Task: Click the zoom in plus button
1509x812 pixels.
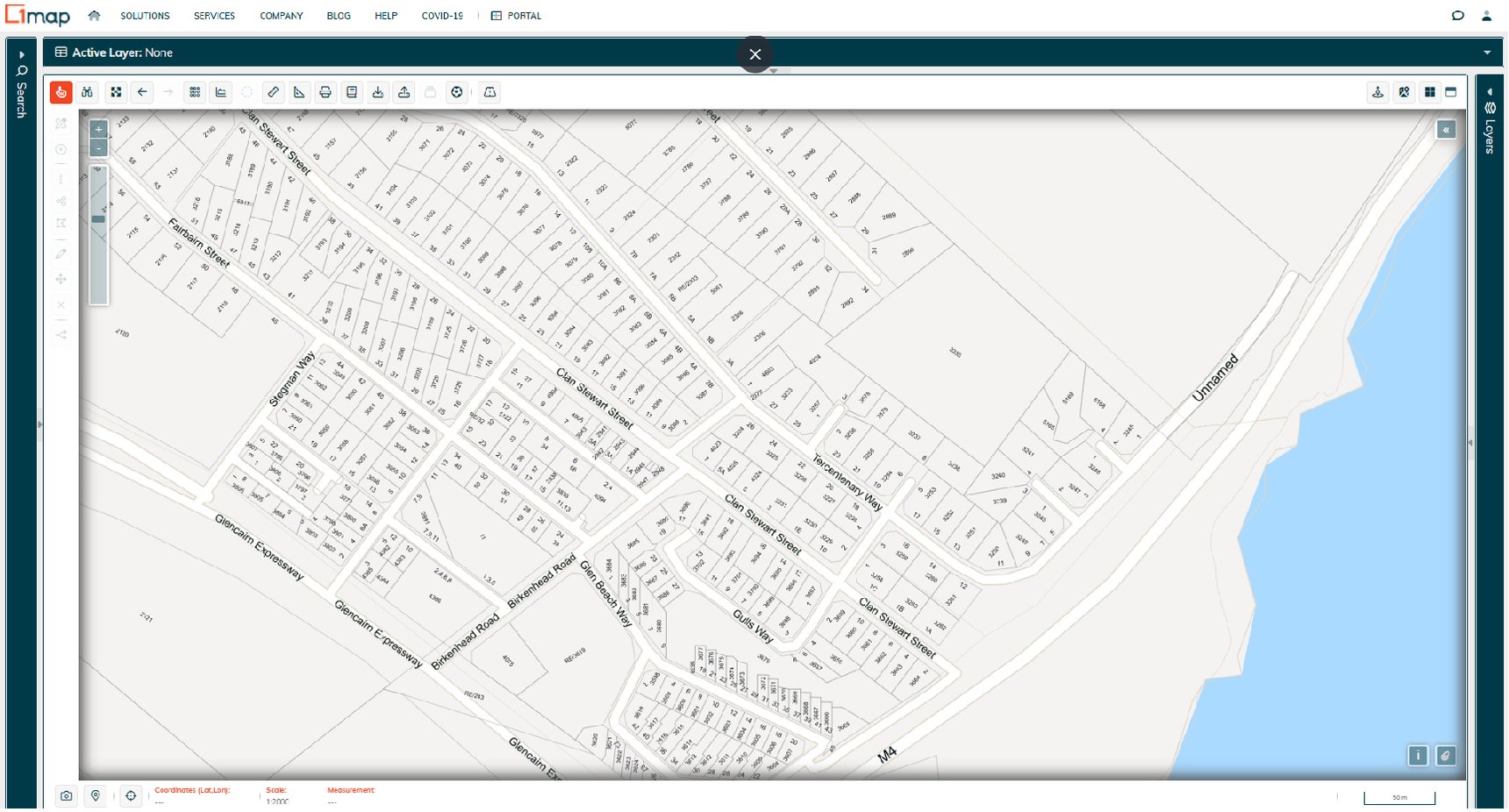Action: pyautogui.click(x=99, y=129)
